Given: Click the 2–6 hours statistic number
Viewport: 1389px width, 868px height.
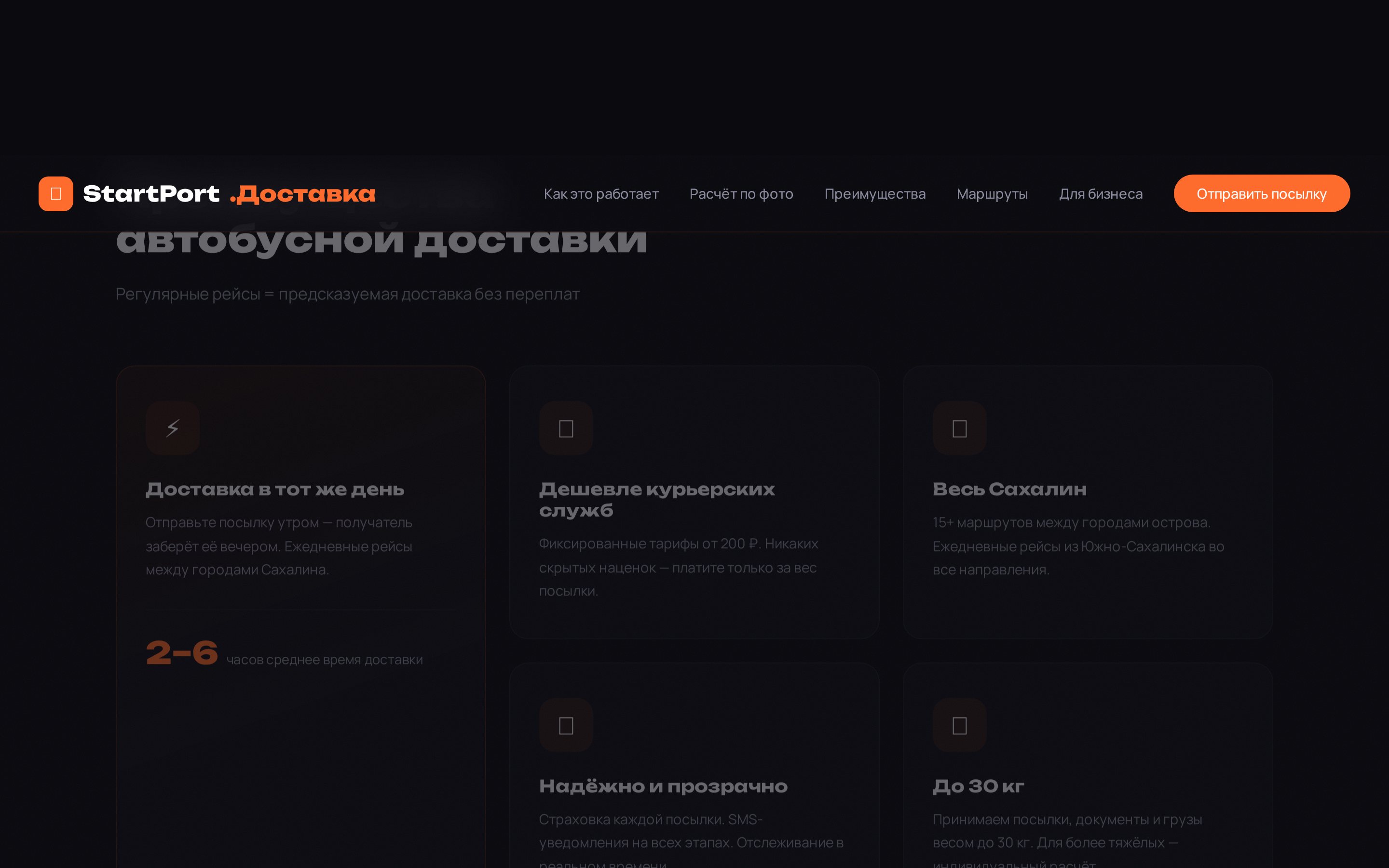Looking at the screenshot, I should click(x=182, y=653).
